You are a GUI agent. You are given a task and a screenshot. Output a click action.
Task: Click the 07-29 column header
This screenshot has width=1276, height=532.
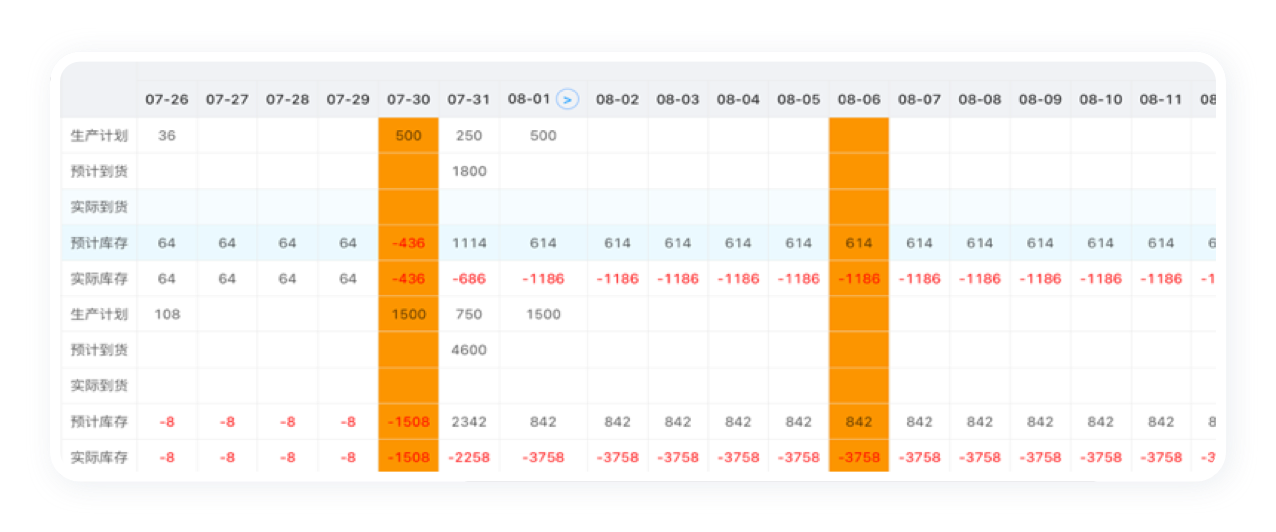(x=348, y=99)
